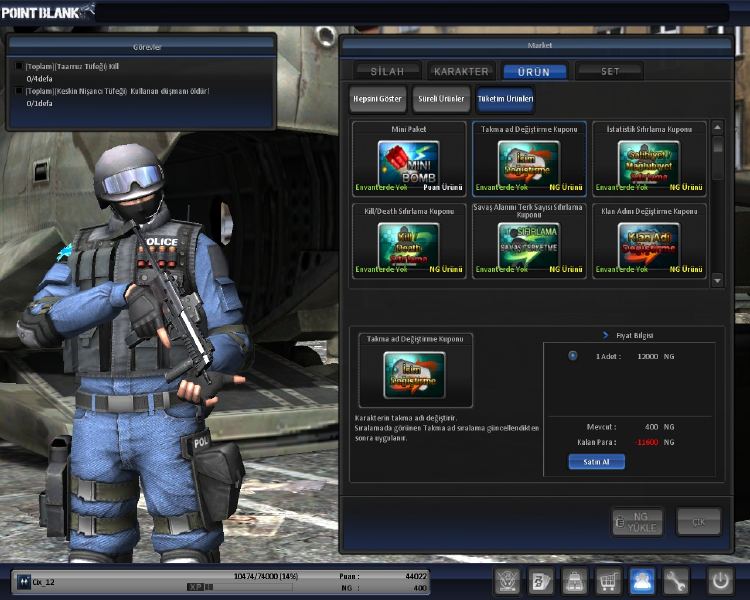This screenshot has width=750, height=600.
Task: Click the item list scroll up arrow
Action: coord(717,128)
